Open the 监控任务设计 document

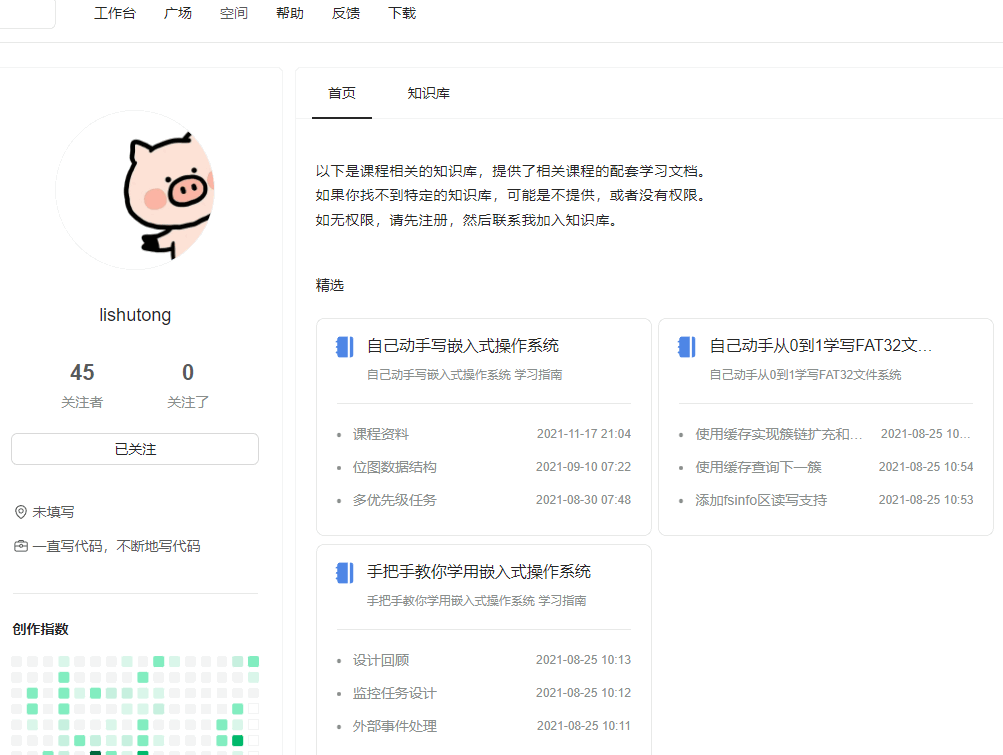(x=395, y=693)
